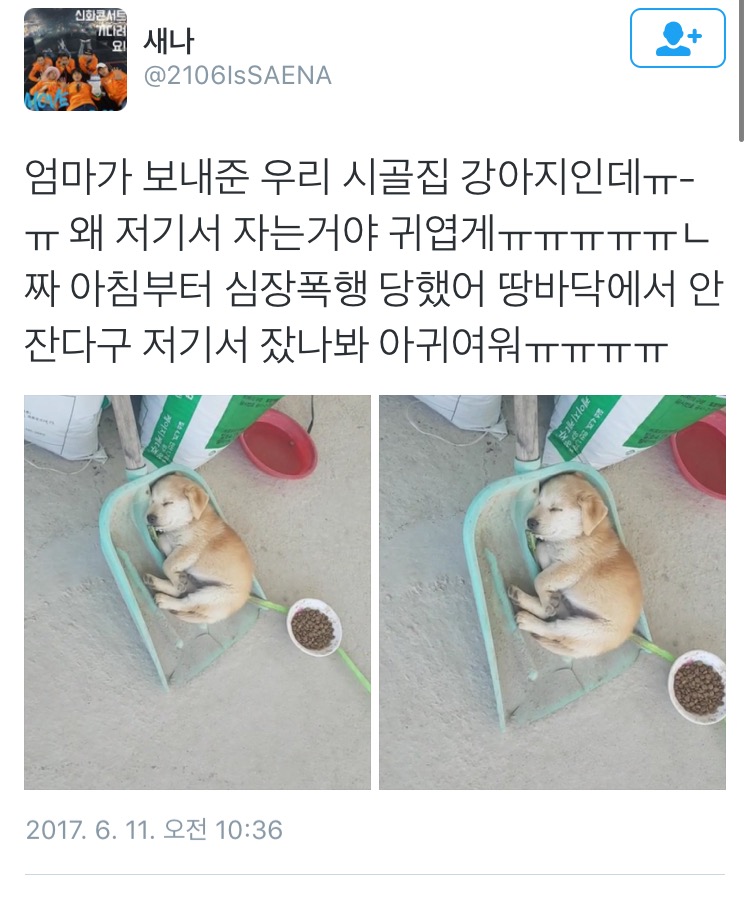Viewport: 750px width, 897px height.
Task: Tap the tweet line starting with 잔다구 저기서
Action: [346, 345]
